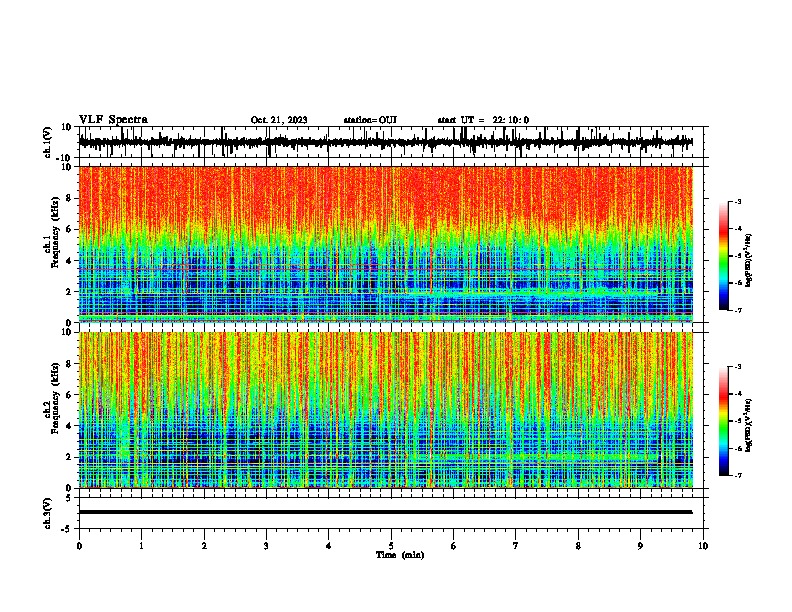Click the time axis tick label "5"
Image resolution: width=792 pixels, height=612 pixels.
[391, 546]
